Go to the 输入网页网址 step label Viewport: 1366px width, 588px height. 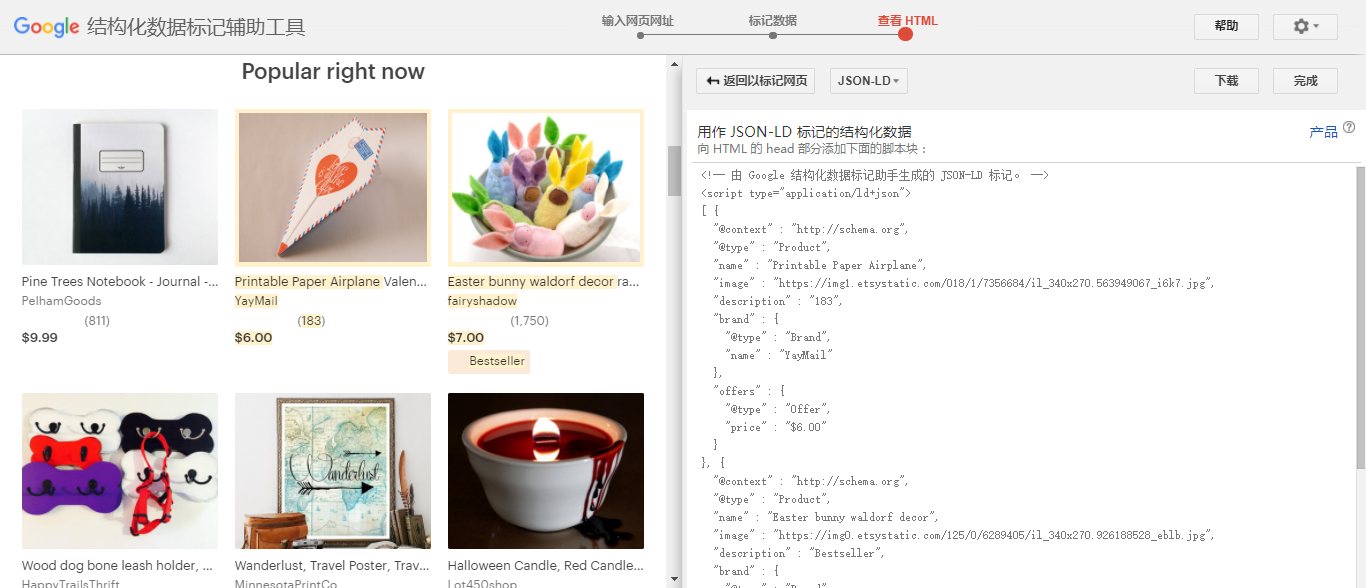click(x=638, y=20)
